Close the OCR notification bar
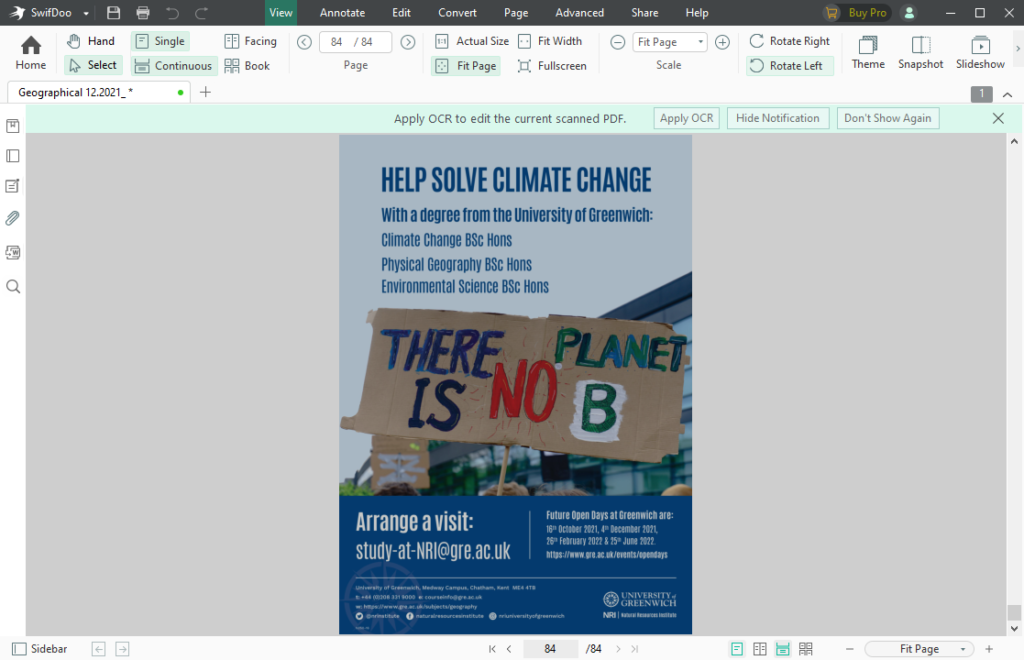The height and width of the screenshot is (660, 1024). [x=998, y=118]
